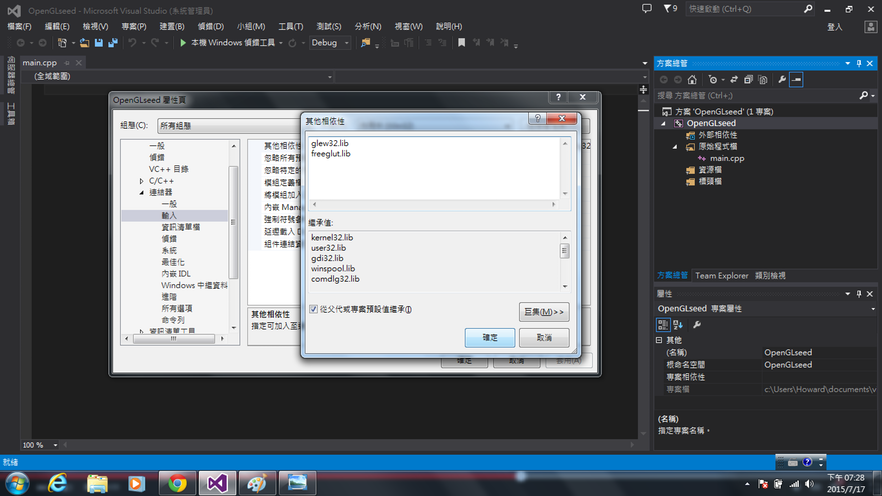Screen dimensions: 882x496
Task: Switch to the Team Explorer tab
Action: click(721, 276)
